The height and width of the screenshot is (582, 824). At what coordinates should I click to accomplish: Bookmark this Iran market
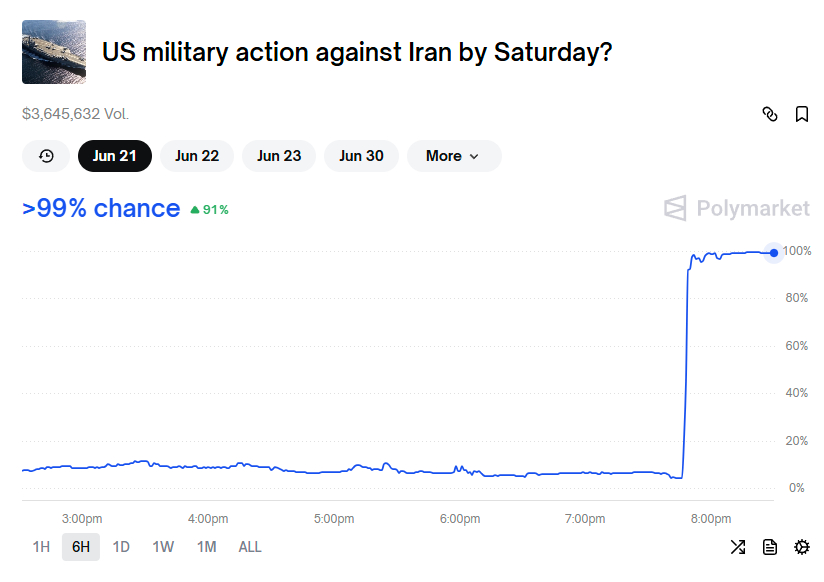(801, 114)
